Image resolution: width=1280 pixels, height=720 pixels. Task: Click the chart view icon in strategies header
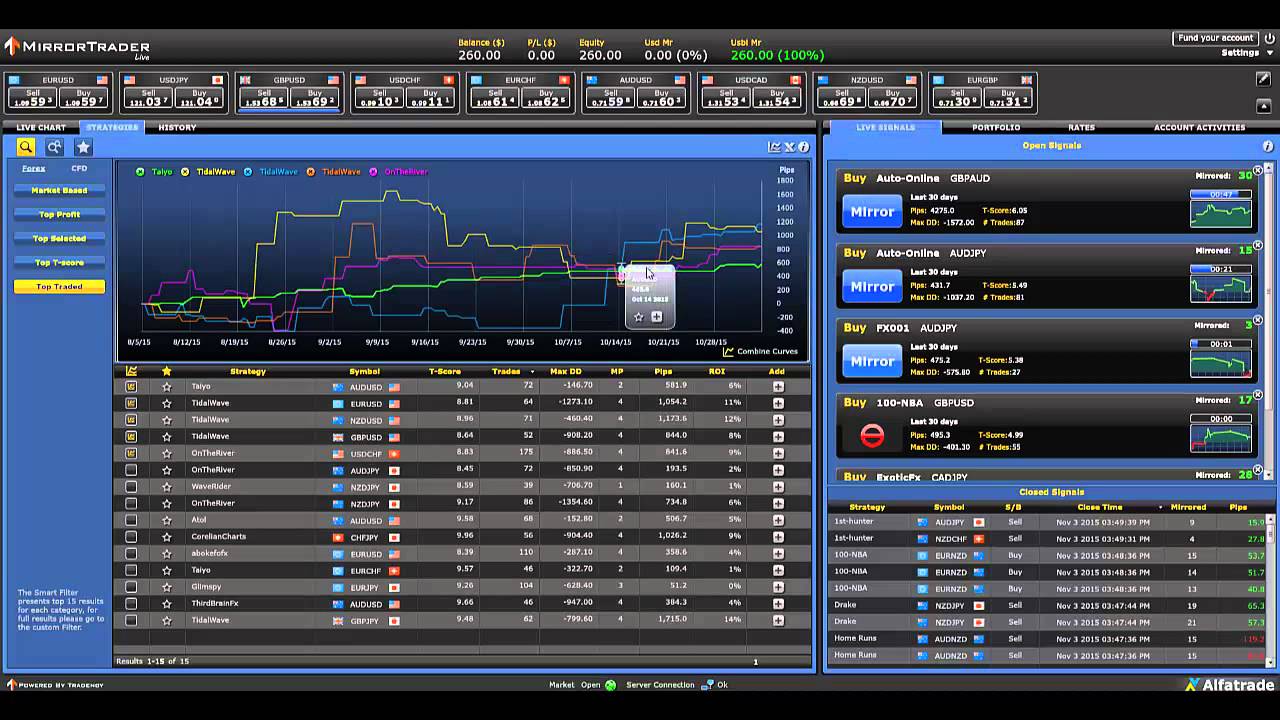pos(774,147)
